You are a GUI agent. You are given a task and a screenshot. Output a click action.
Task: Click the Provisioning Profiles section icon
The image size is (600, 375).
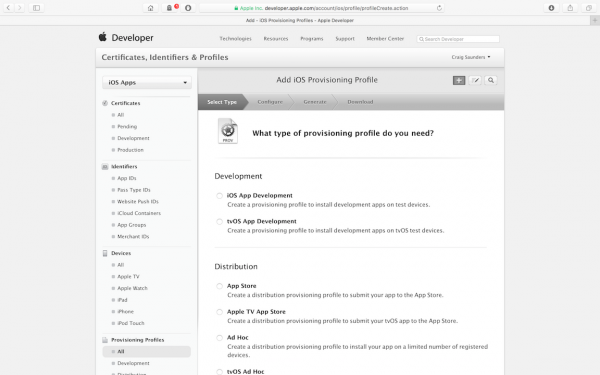coord(105,340)
